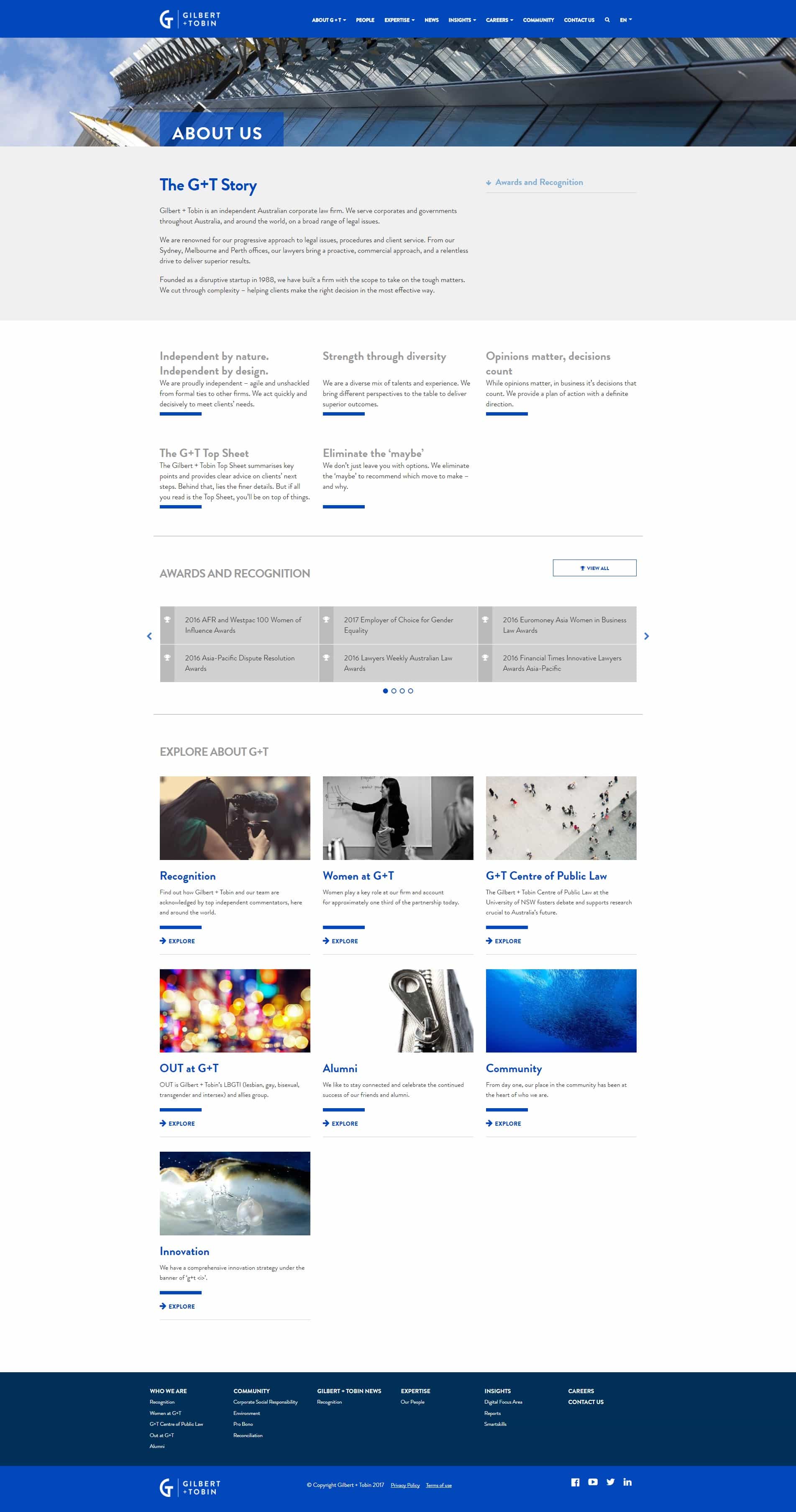Click trophy icon beside Lawyers Weekly award
This screenshot has height=1512, width=796.
[x=326, y=658]
